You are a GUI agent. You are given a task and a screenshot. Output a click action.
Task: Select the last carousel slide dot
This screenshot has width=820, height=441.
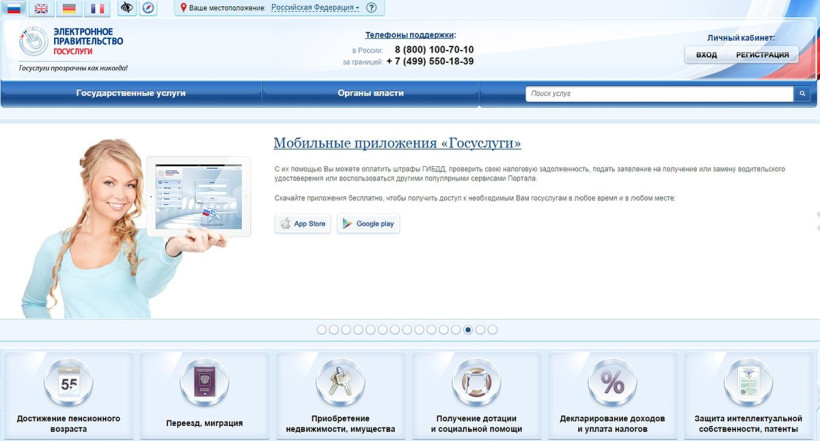pos(492,329)
